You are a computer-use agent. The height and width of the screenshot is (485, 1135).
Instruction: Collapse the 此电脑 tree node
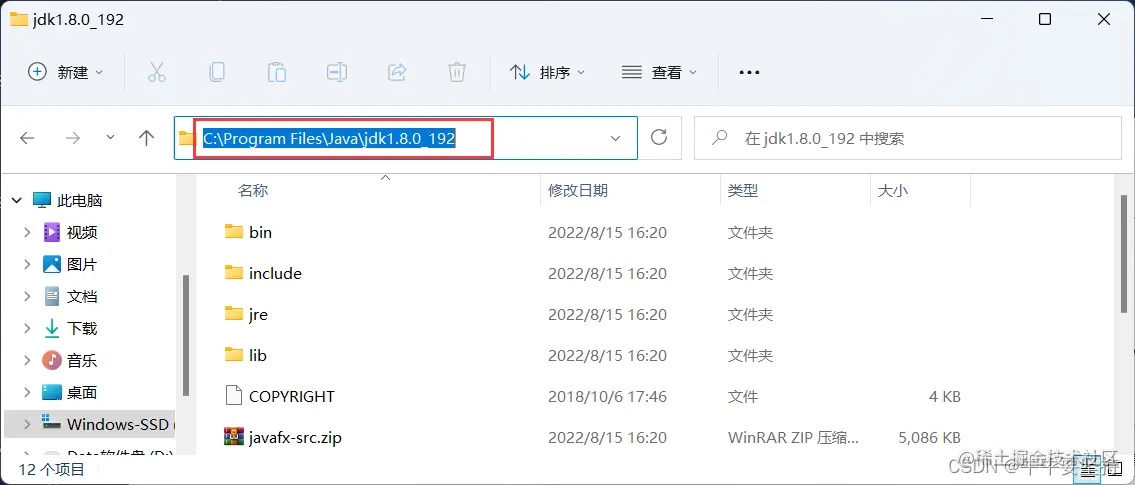point(17,201)
